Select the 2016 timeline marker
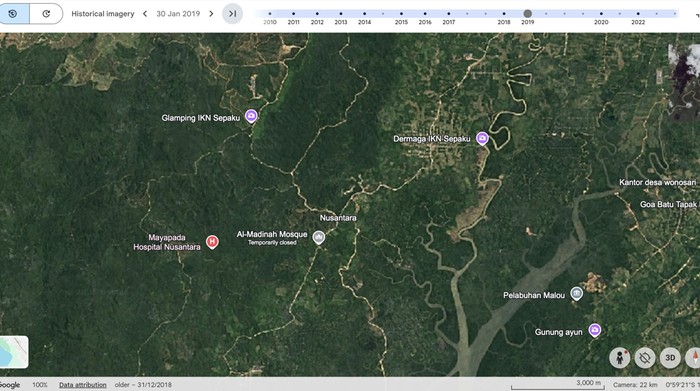Screen dimensions: 700x391 coord(425,14)
